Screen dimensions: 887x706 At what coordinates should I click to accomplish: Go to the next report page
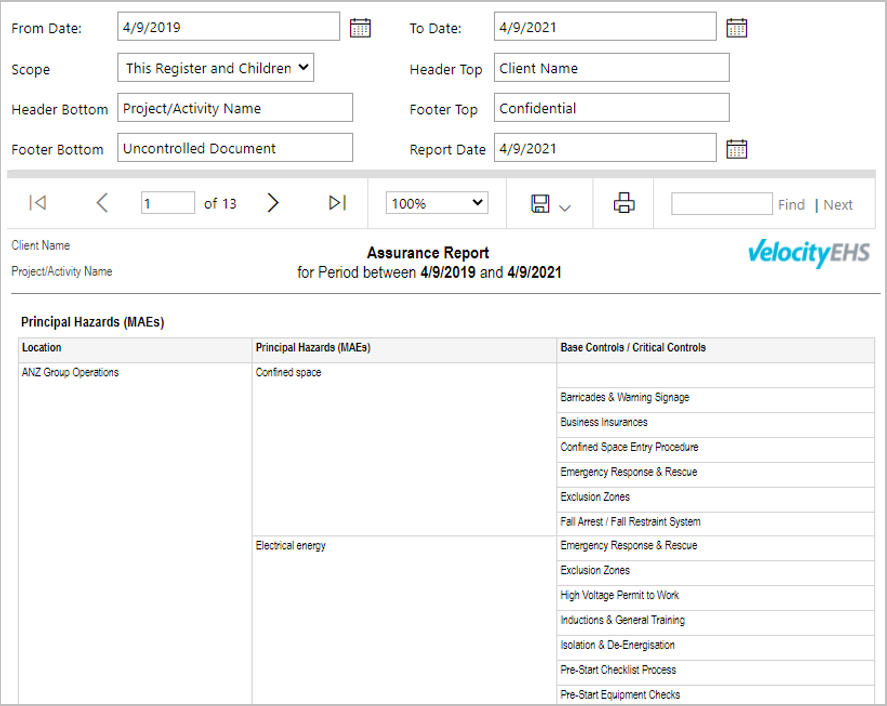point(273,203)
